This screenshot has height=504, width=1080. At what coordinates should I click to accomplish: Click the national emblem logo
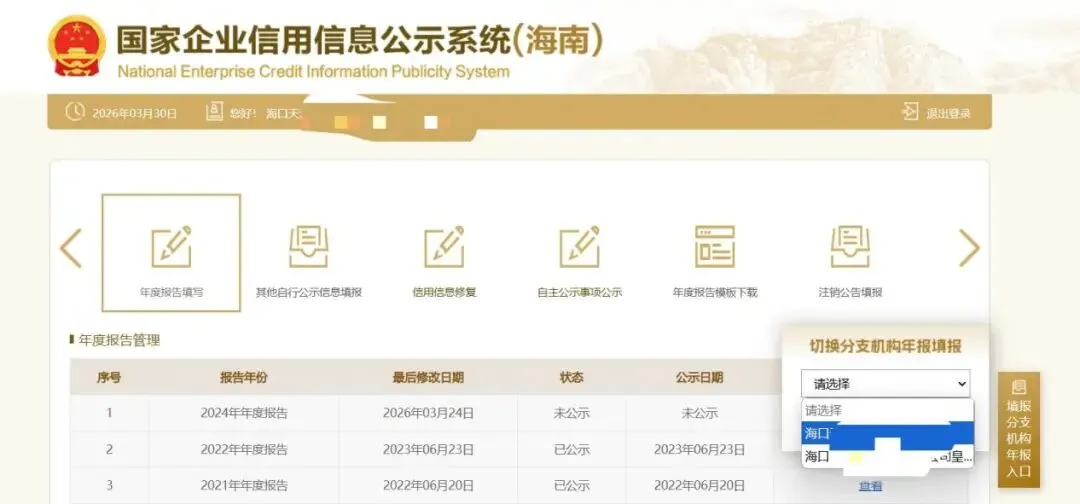[x=76, y=45]
